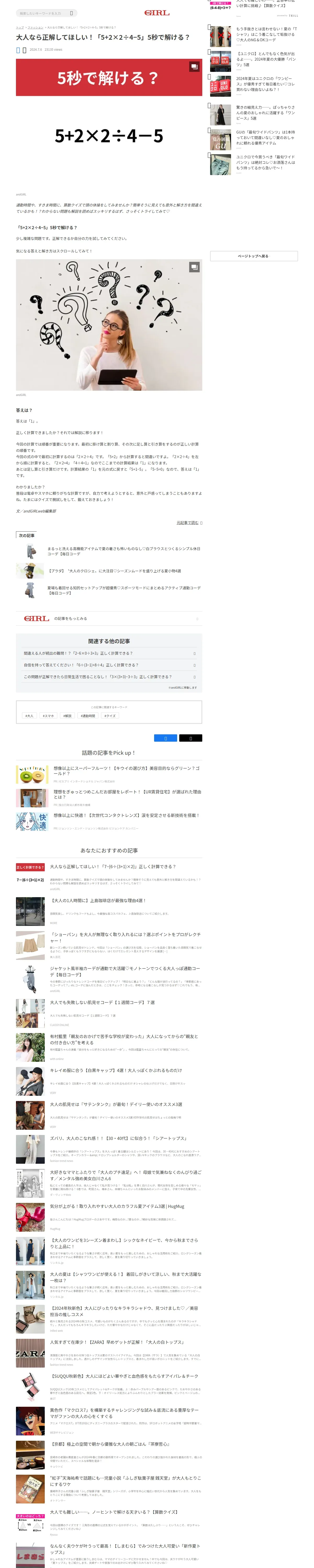Expand the 6÷(3−1)+8÷4 related article arrow
314x1568 pixels.
click(194, 665)
